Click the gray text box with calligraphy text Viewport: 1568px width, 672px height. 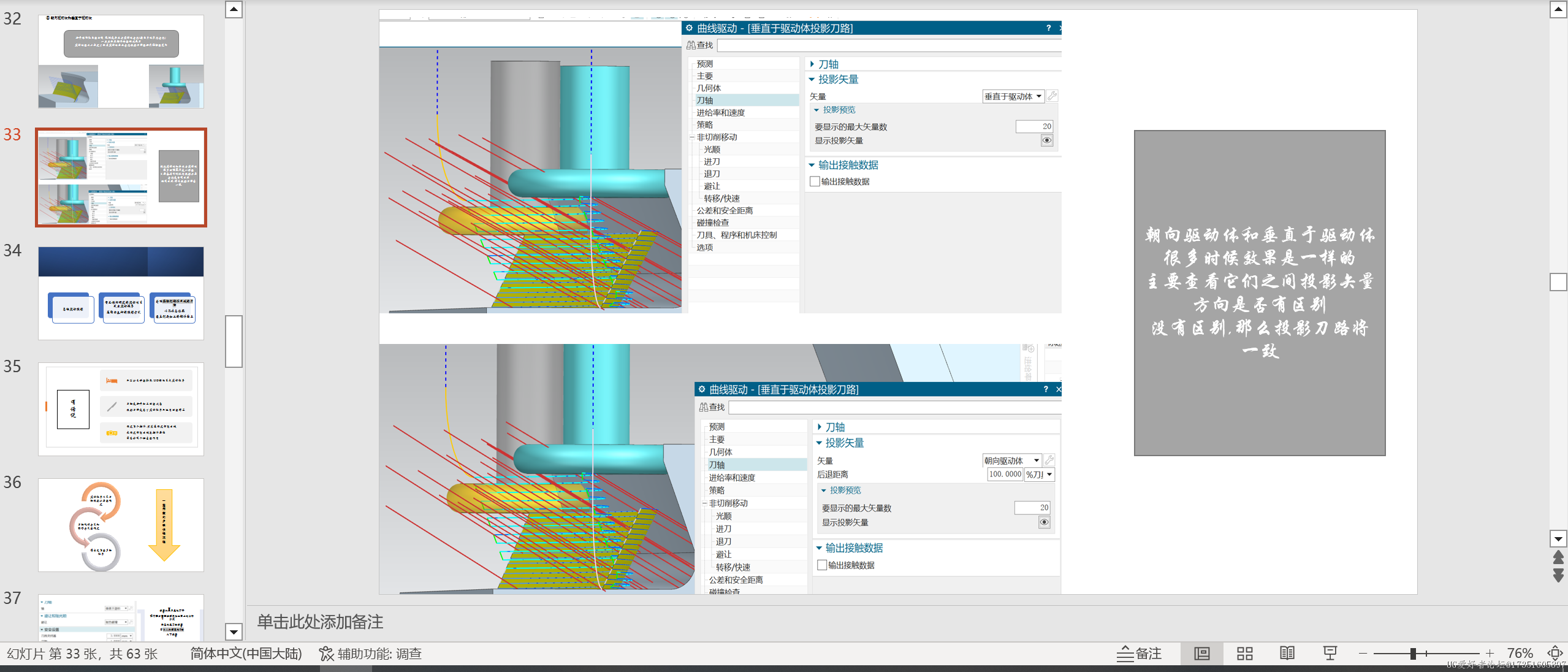coord(1260,292)
